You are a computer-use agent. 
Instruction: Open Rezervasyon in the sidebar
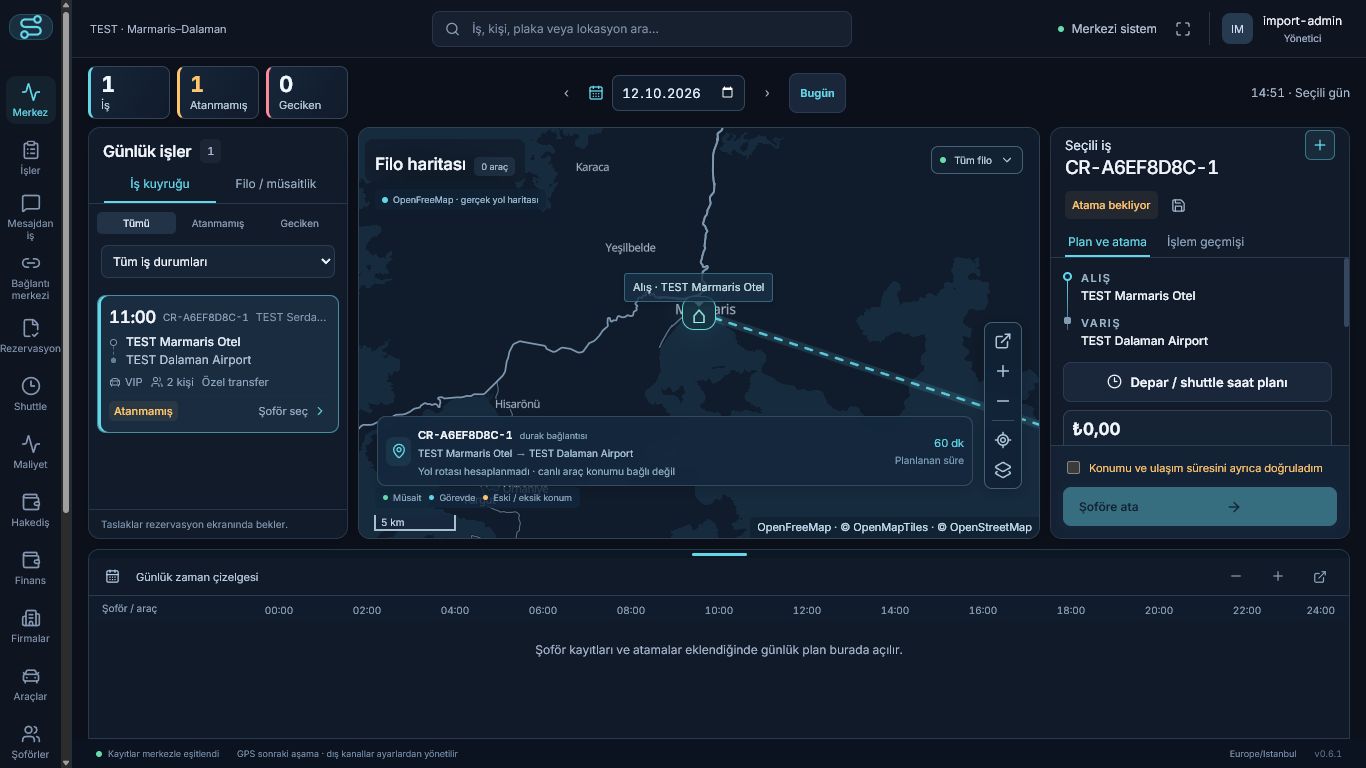pyautogui.click(x=31, y=336)
